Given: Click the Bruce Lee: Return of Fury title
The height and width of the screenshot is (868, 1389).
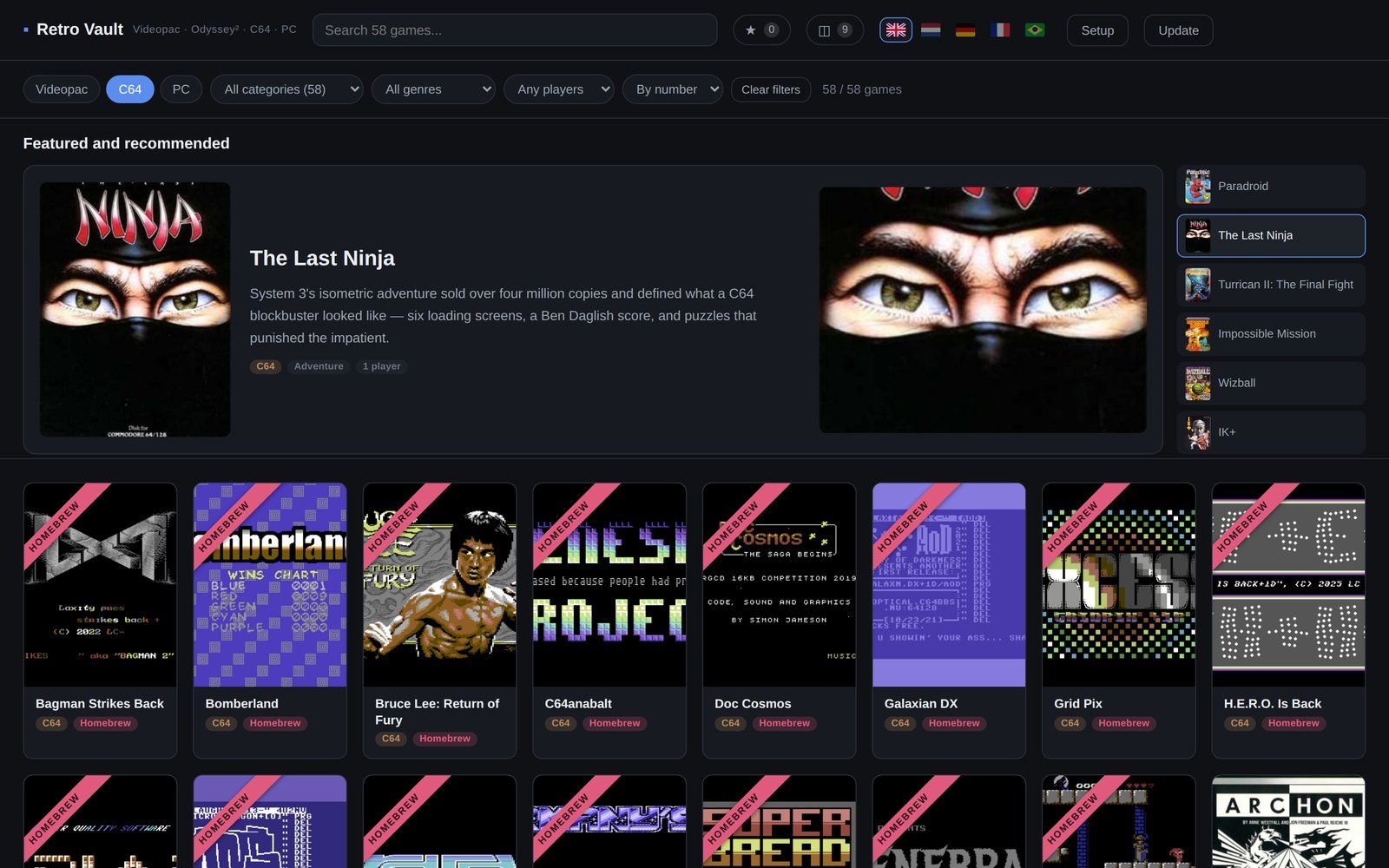Looking at the screenshot, I should coord(438,712).
